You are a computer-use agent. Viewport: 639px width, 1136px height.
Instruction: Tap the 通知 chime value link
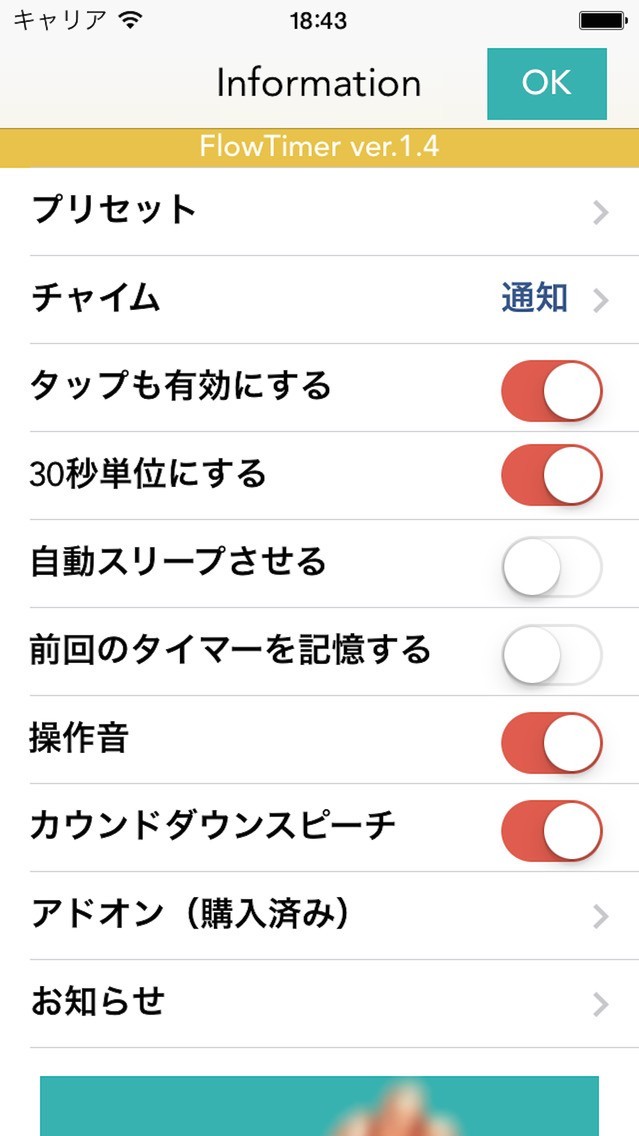pyautogui.click(x=535, y=298)
